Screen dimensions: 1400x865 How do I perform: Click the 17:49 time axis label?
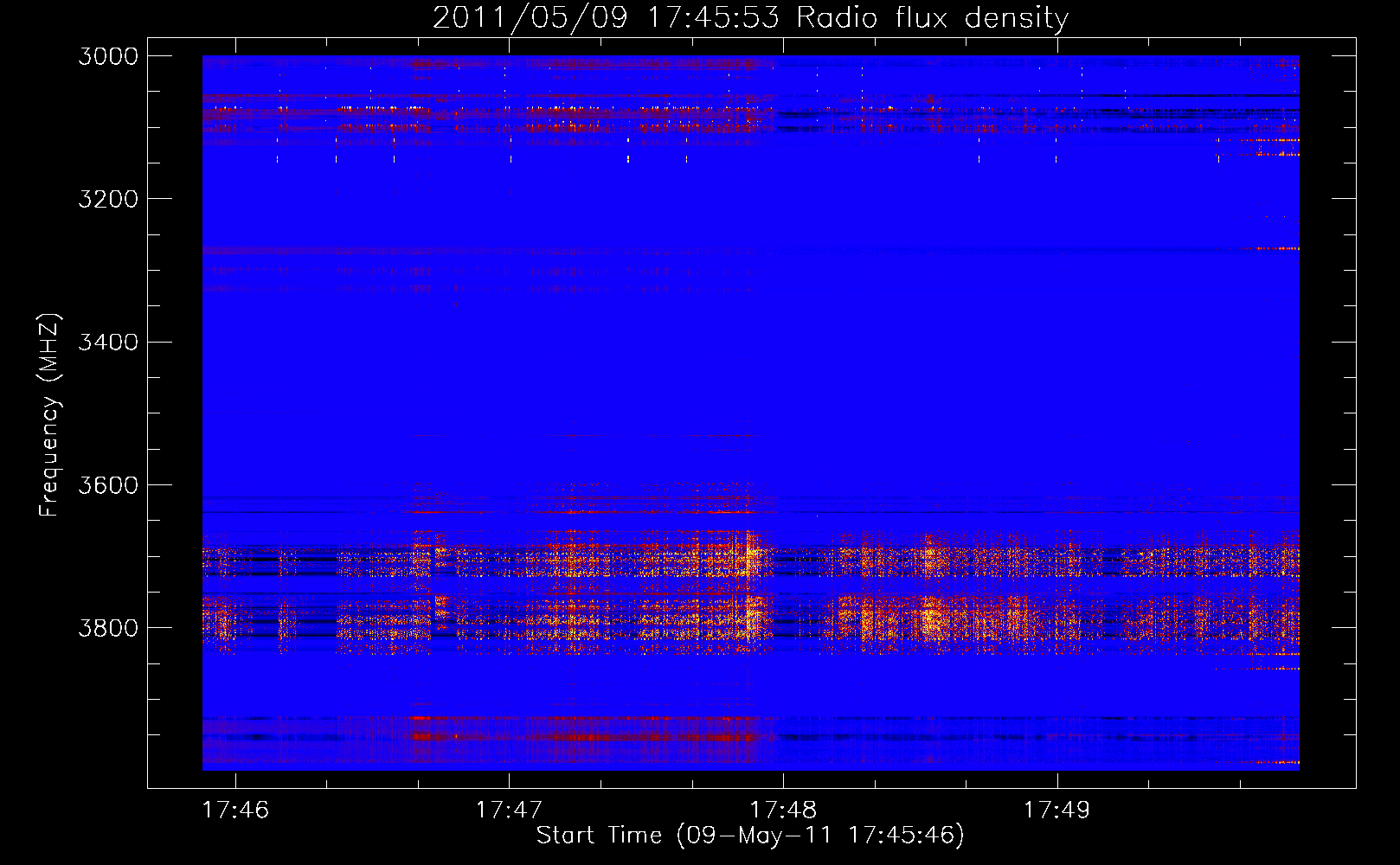click(x=1056, y=810)
